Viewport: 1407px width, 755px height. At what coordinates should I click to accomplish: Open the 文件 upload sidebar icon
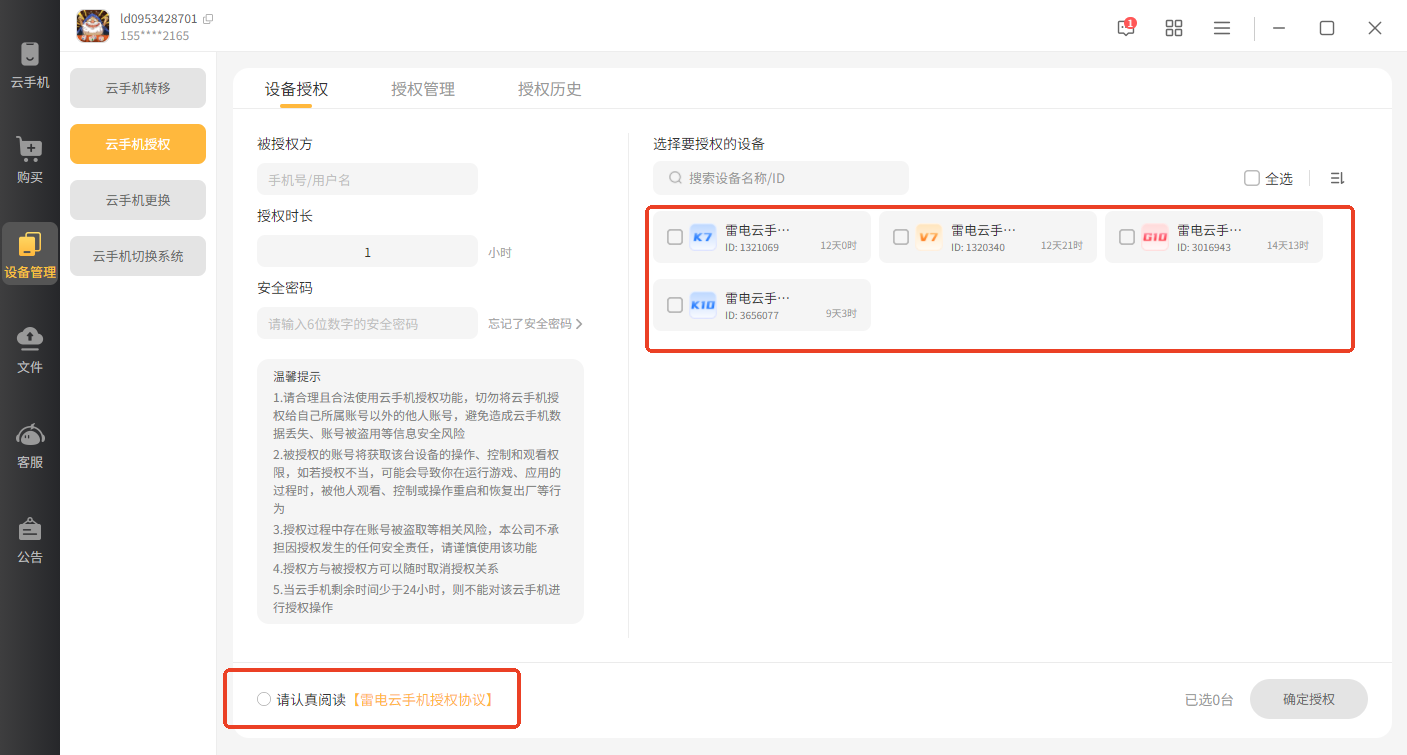[x=30, y=349]
